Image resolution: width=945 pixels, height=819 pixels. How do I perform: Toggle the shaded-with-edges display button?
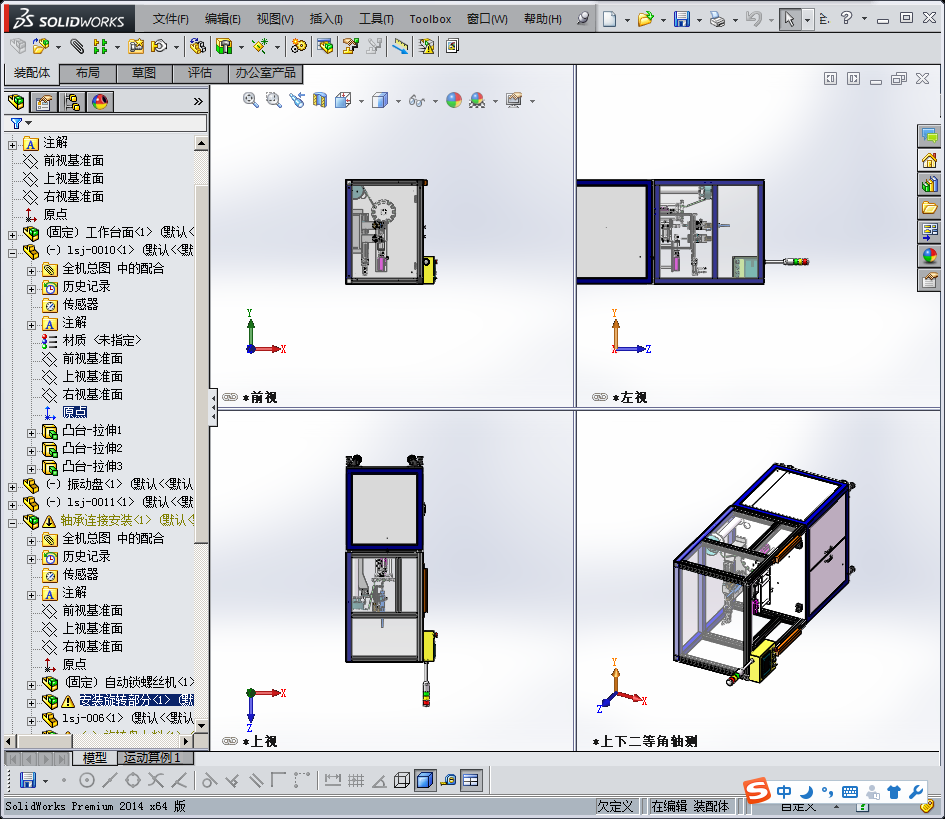(x=425, y=780)
